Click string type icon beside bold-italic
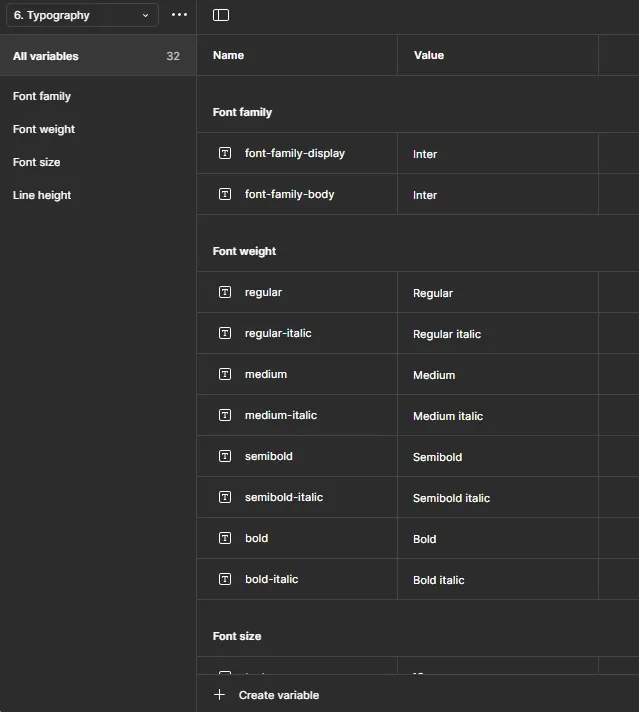Screen dimensions: 639x712 click(225, 579)
